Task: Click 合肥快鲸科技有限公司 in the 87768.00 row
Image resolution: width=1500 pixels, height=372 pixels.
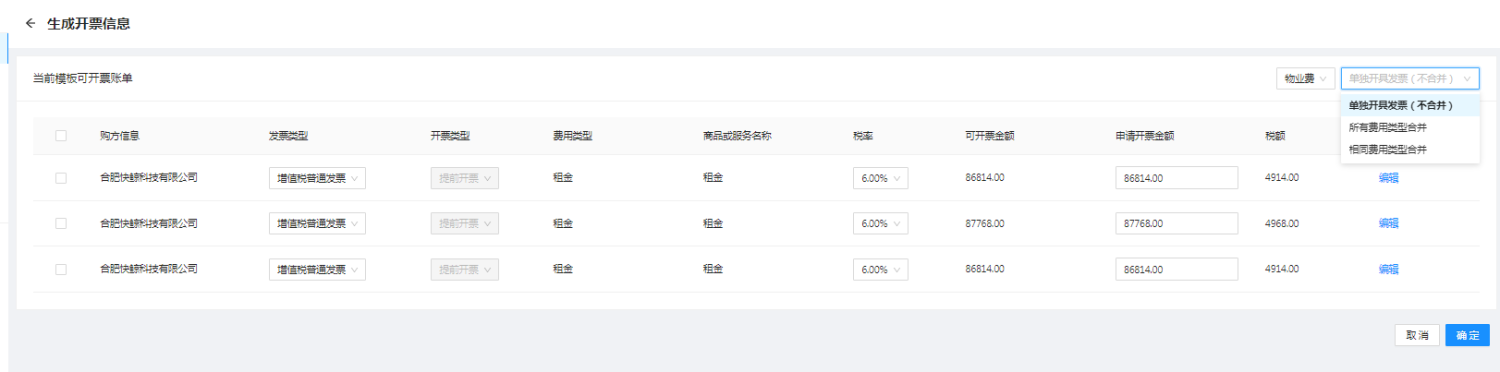Action: pyautogui.click(x=149, y=224)
